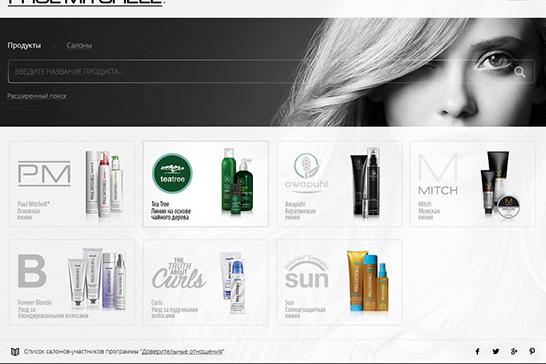Click the green Tea Tree logo
The height and width of the screenshot is (364, 546).
point(172,173)
